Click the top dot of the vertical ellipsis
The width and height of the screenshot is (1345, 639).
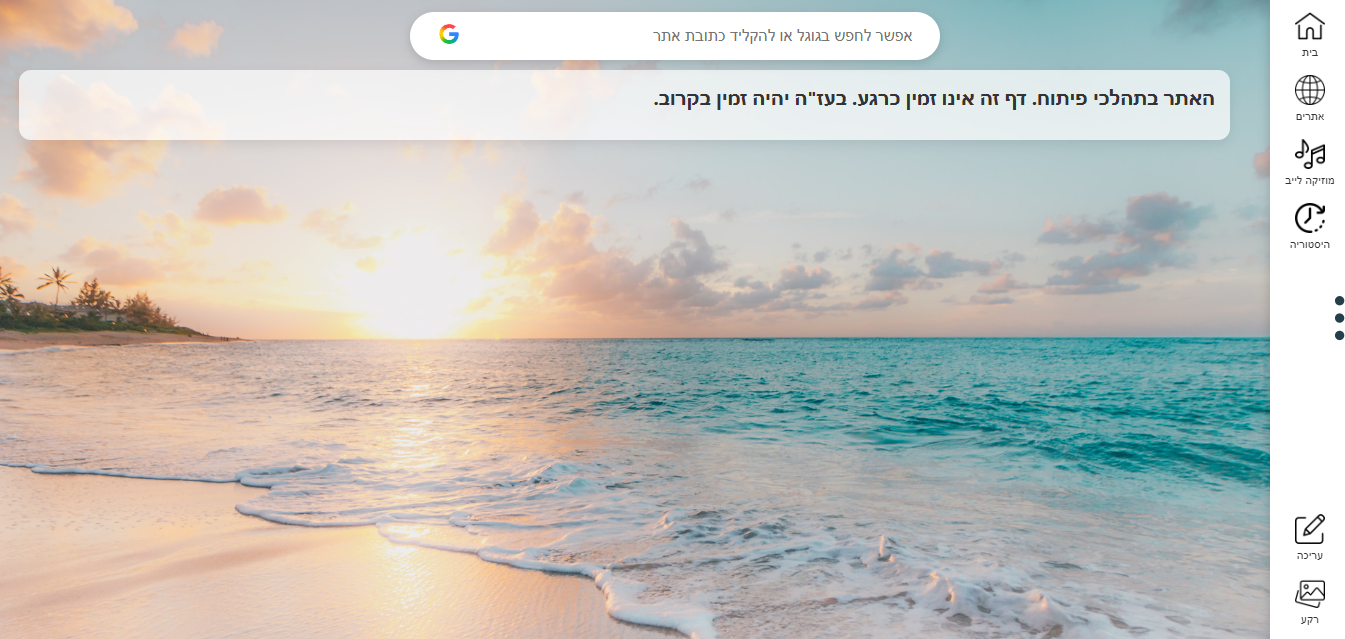tap(1339, 300)
